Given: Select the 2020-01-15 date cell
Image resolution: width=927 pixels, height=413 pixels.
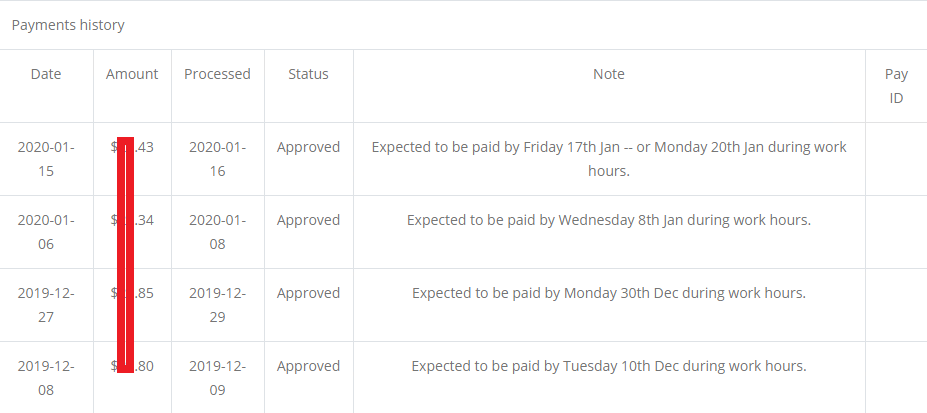Looking at the screenshot, I should (x=46, y=159).
